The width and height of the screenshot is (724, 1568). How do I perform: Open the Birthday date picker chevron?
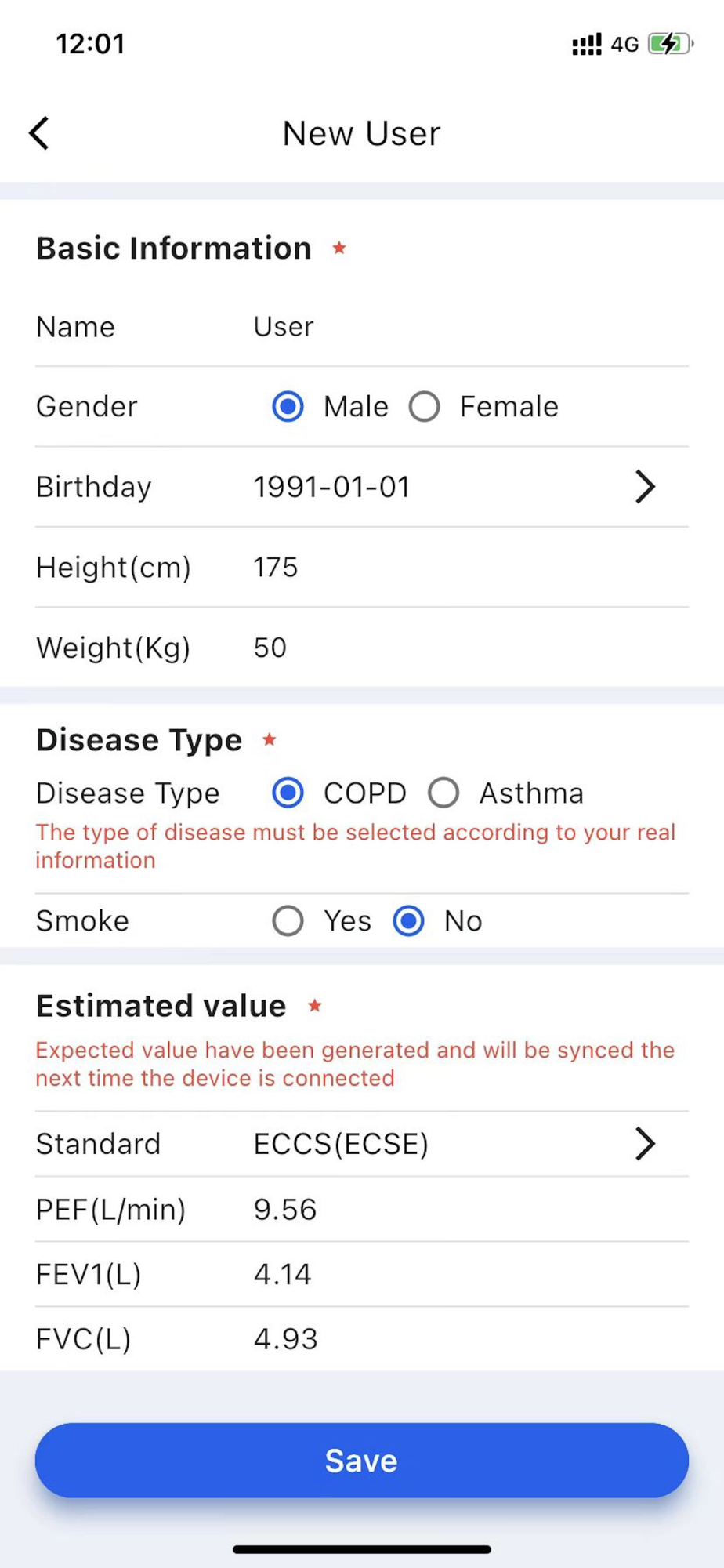tap(645, 487)
